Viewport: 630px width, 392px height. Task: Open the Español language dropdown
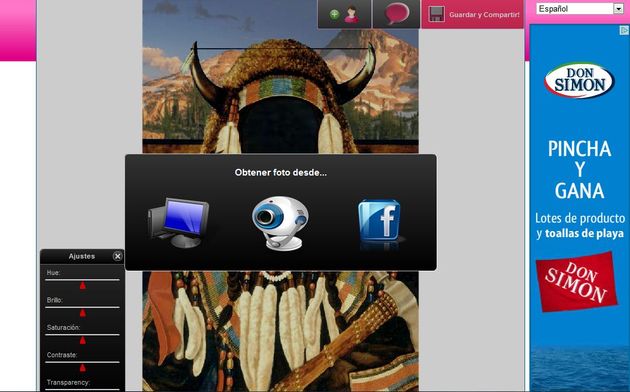579,8
